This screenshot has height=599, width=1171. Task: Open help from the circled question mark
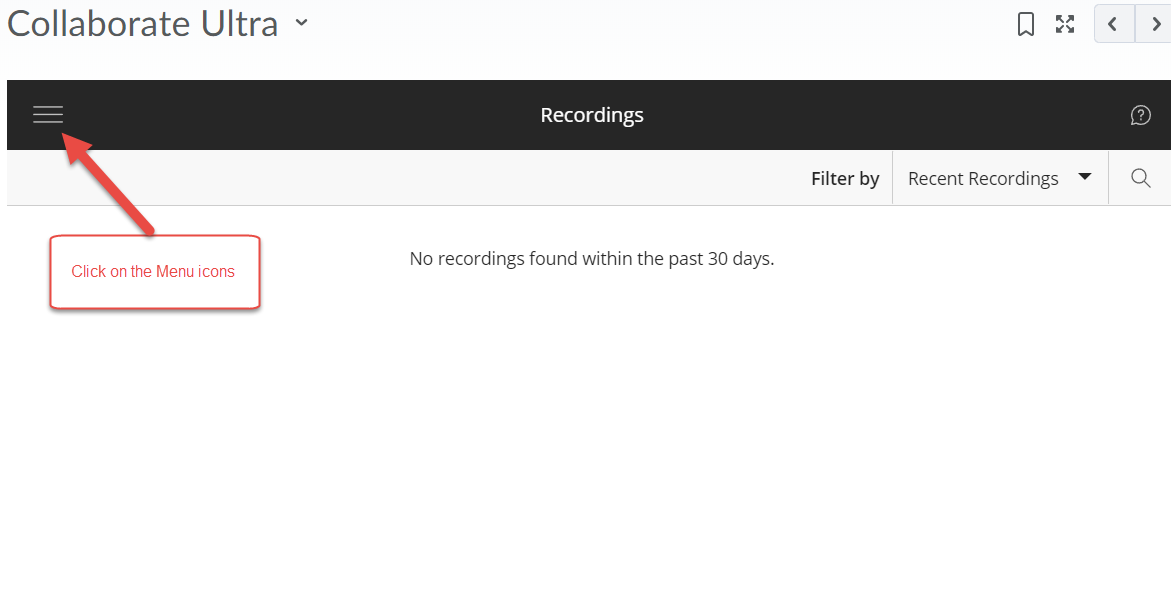coord(1140,115)
